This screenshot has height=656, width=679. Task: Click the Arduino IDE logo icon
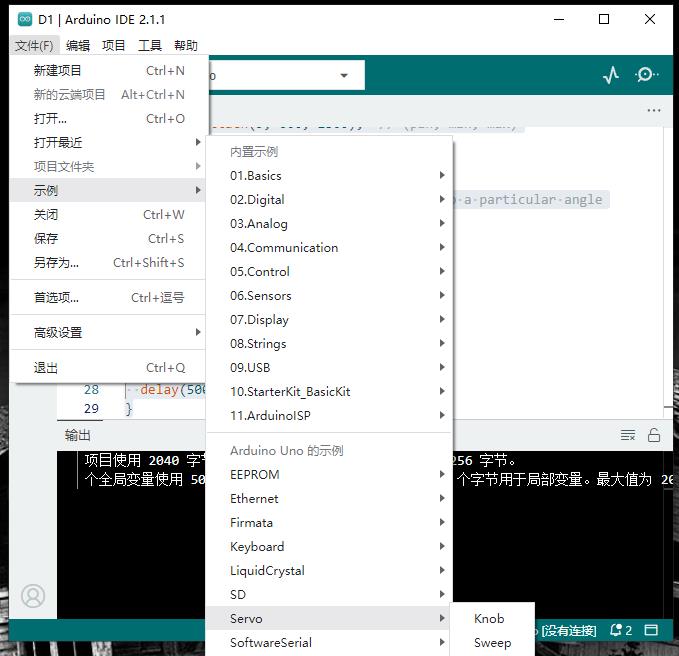pyautogui.click(x=25, y=19)
